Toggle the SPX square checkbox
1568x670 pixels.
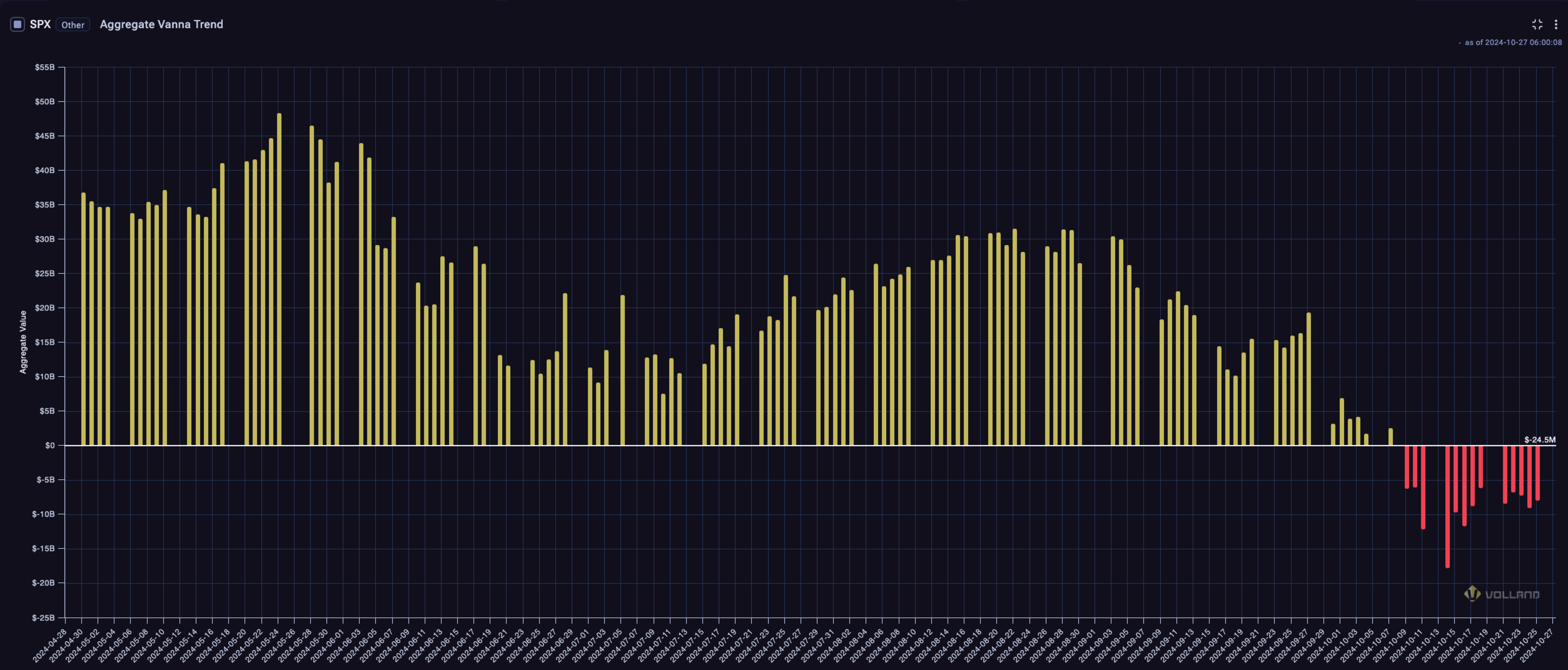click(x=18, y=24)
